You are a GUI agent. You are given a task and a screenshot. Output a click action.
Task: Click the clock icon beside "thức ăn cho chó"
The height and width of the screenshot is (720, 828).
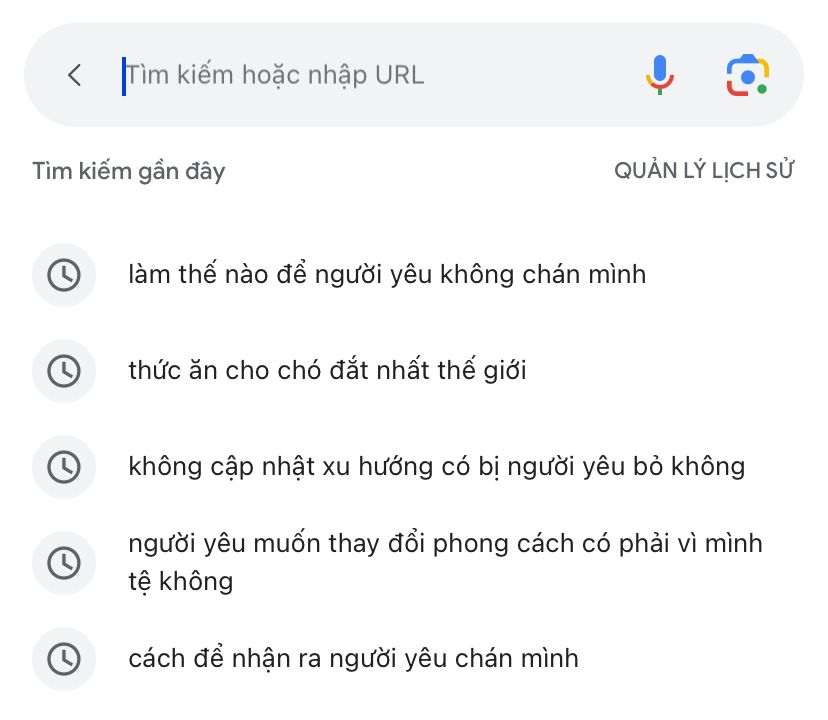pos(64,371)
